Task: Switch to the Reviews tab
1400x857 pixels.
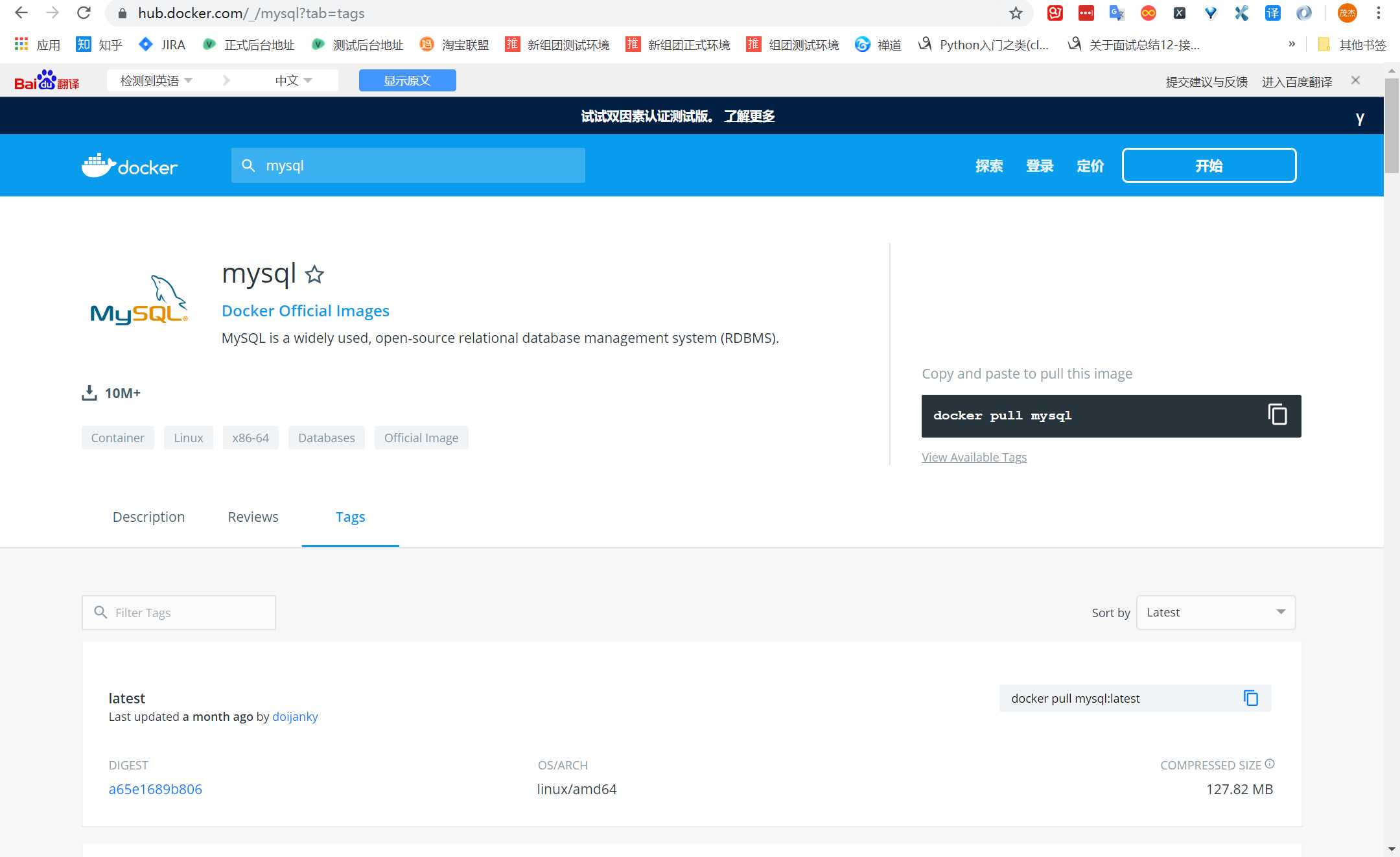Action: (253, 517)
